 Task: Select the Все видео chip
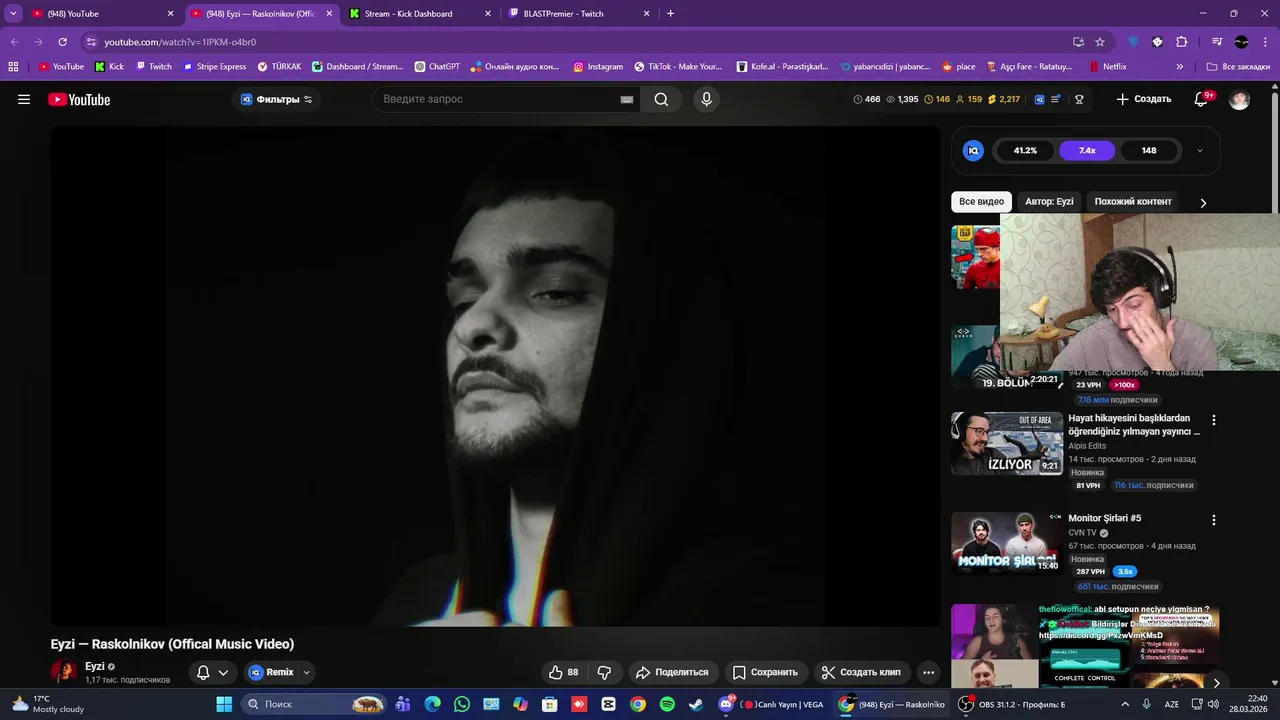pyautogui.click(x=981, y=201)
